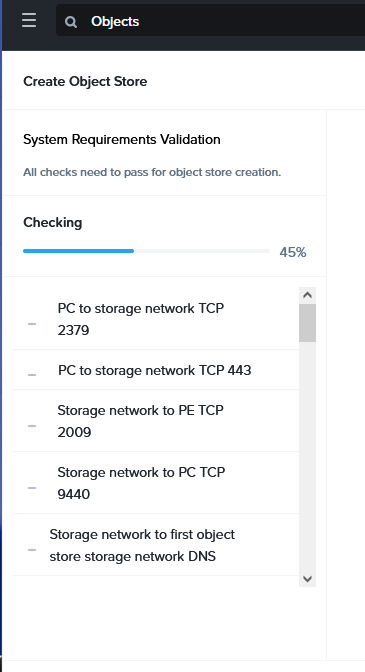365x672 pixels.
Task: Click pending status dash for storage network DNS
Action: pos(32,550)
